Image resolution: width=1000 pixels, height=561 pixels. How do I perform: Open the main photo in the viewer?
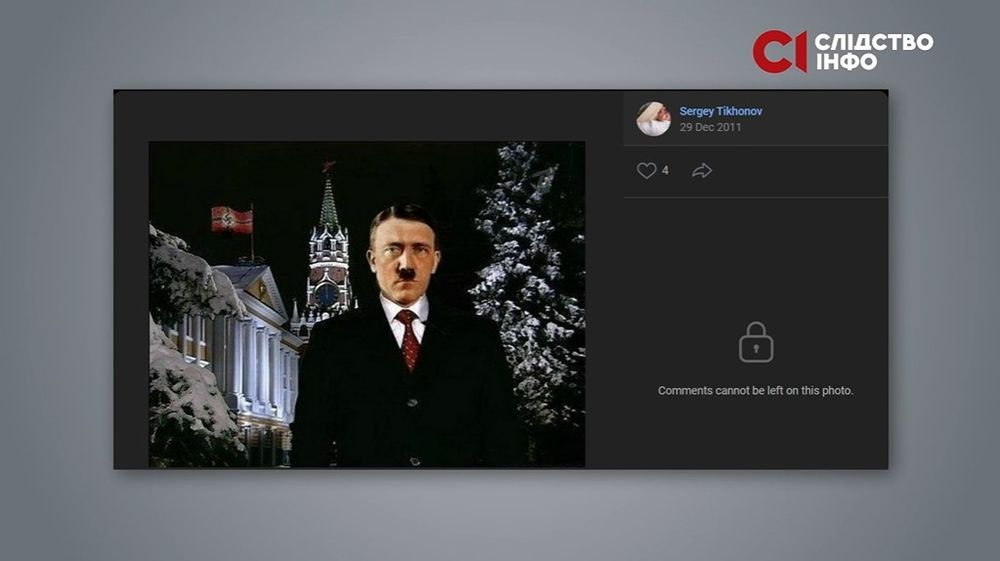coord(367,304)
